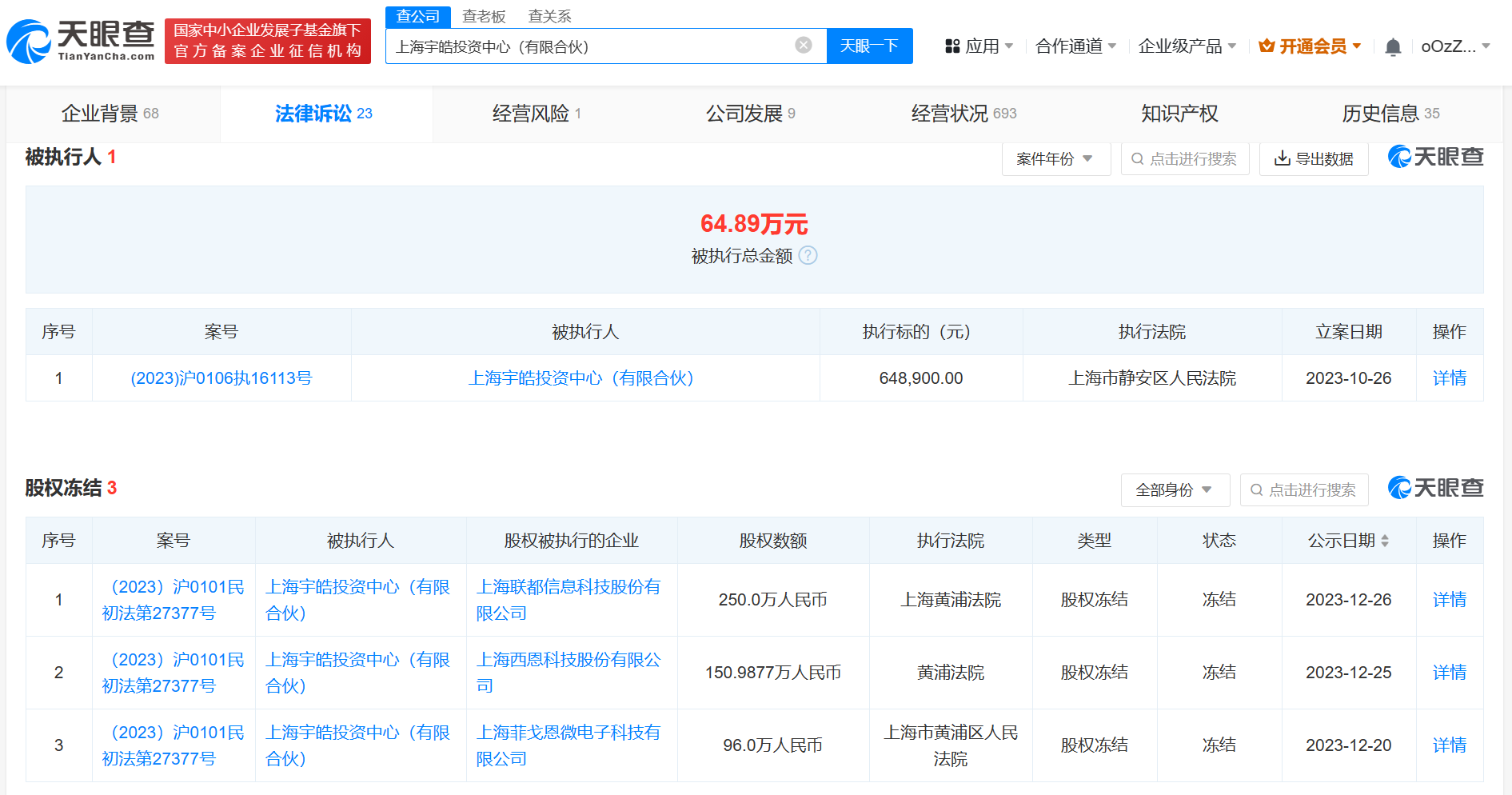Click the 股权冻结 section 点击进行搜索 field
This screenshot has width=1512, height=795.
(x=1304, y=489)
